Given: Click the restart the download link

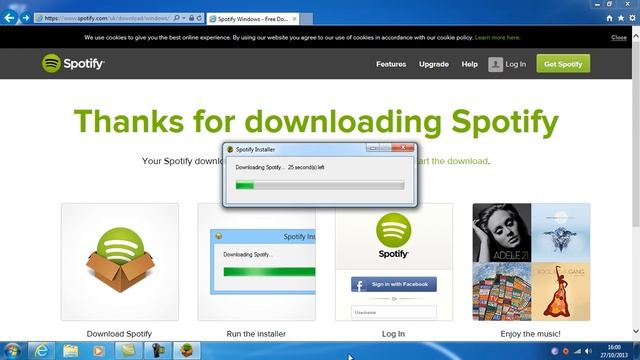Looking at the screenshot, I should coord(453,161).
